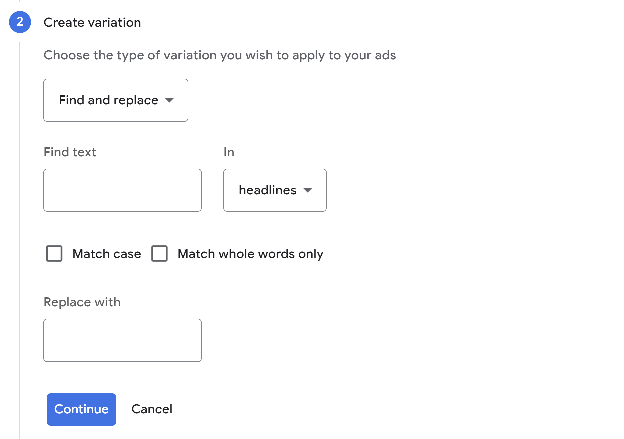The width and height of the screenshot is (624, 439).
Task: Click the arrow on Find and replace dropdown
Action: pos(169,100)
